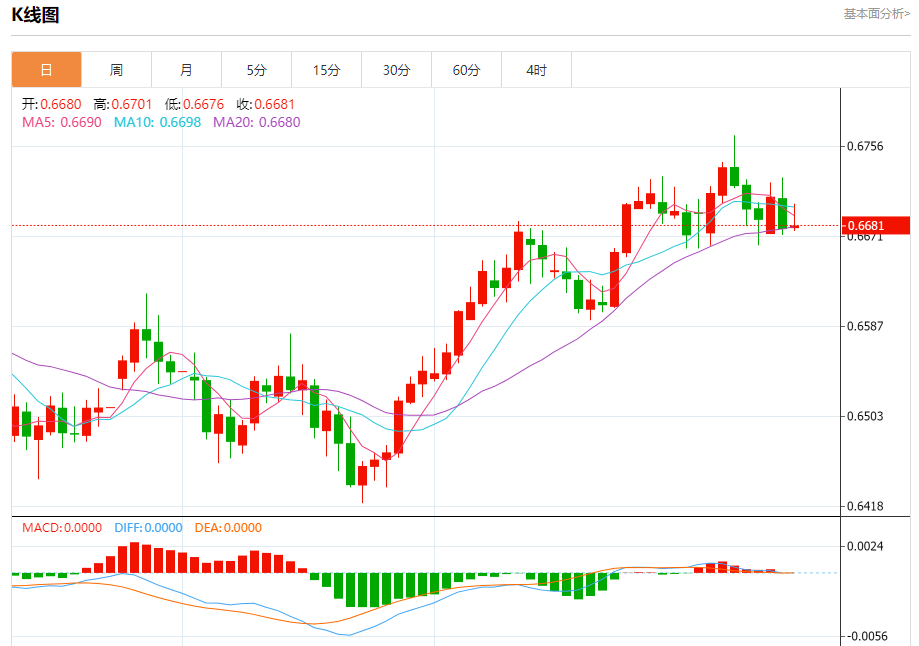Switch to the 4时 chart tab
Image resolution: width=919 pixels, height=646 pixels.
click(536, 70)
